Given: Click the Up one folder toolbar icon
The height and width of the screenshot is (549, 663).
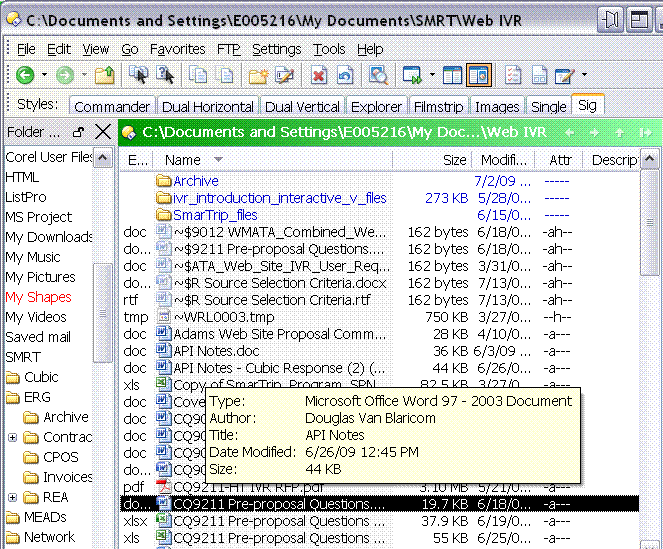Looking at the screenshot, I should click(104, 75).
